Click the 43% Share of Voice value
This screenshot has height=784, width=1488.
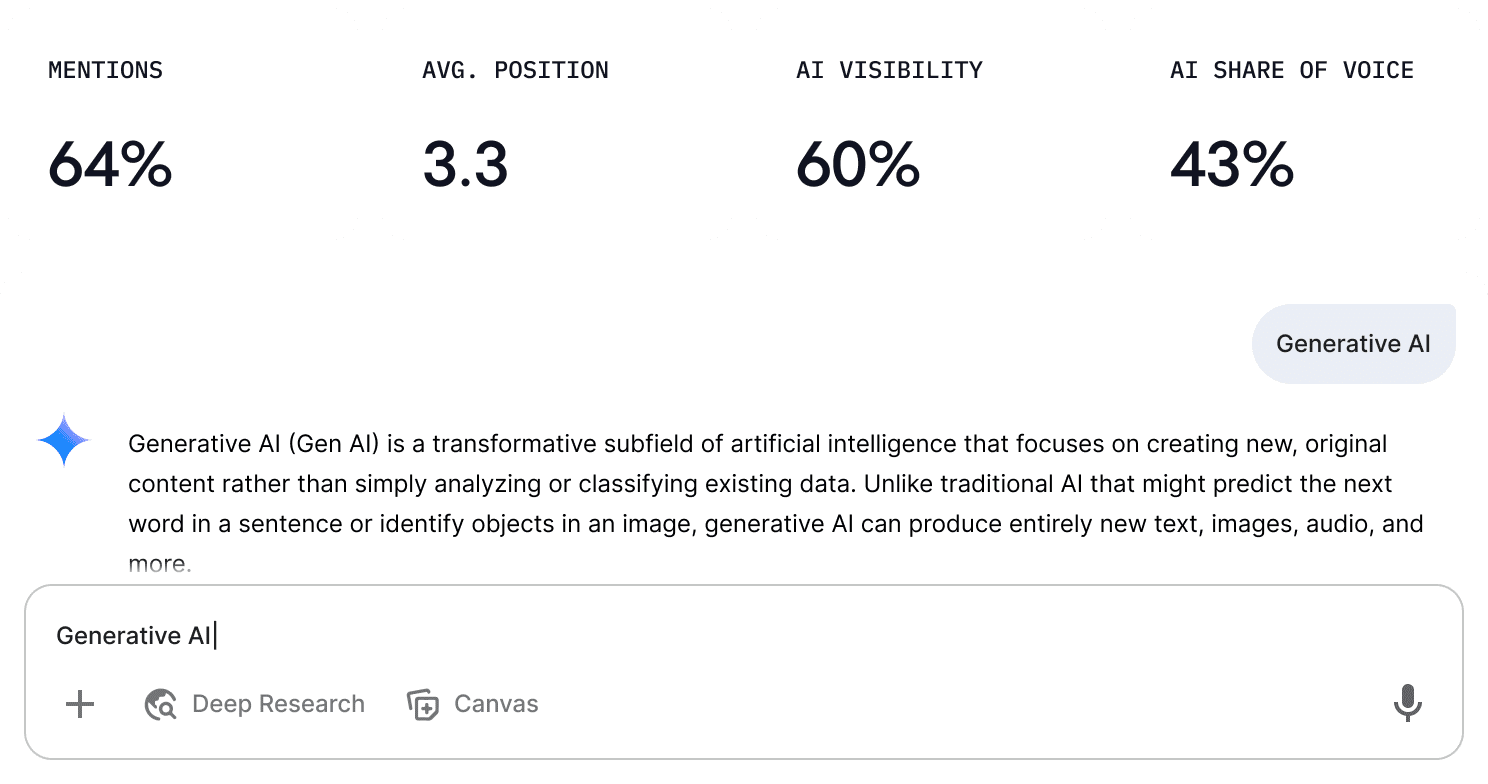coord(1231,164)
